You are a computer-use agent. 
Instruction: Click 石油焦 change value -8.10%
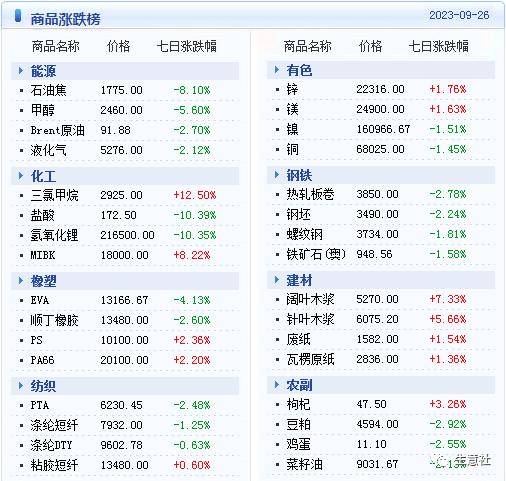pyautogui.click(x=192, y=90)
